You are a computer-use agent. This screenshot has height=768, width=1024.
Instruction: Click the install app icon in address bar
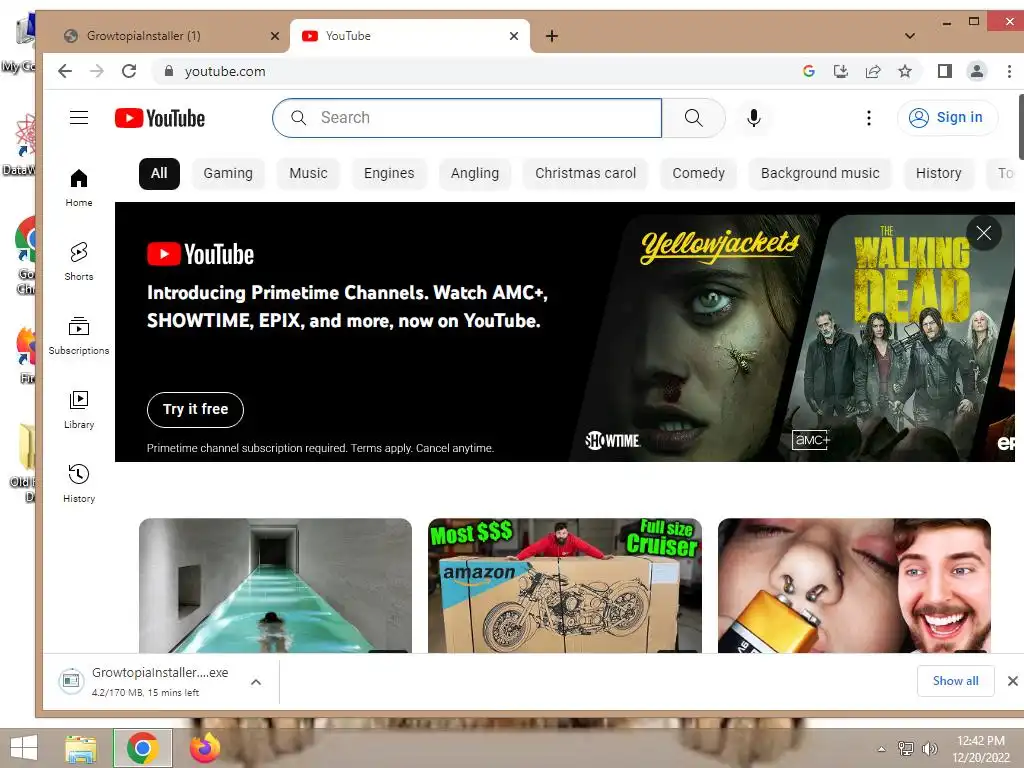tap(840, 71)
